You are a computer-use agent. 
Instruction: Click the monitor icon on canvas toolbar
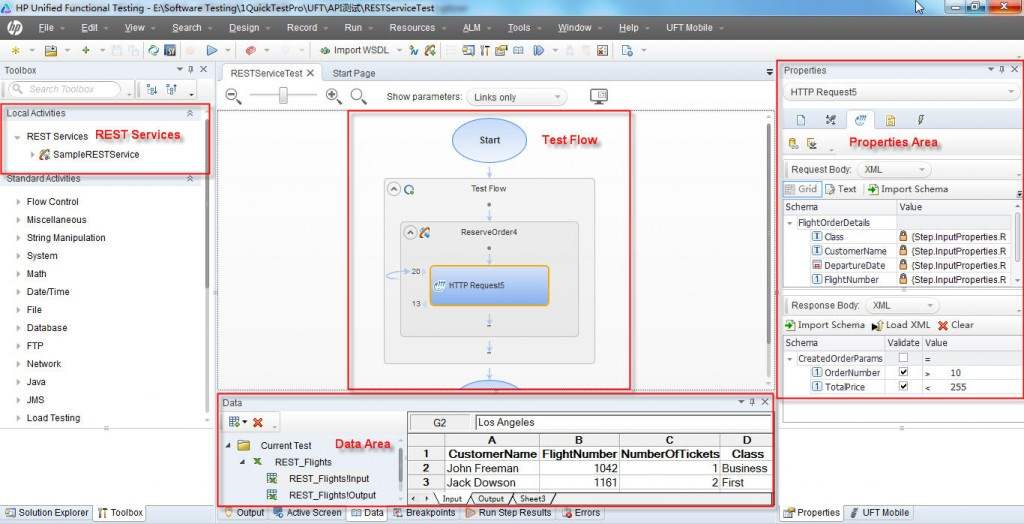coord(599,97)
